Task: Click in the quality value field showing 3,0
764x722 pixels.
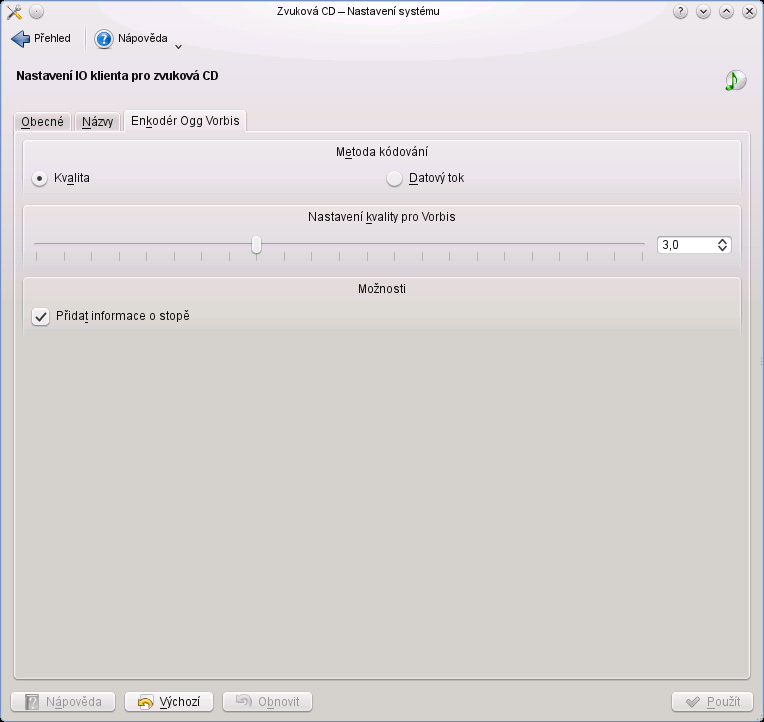Action: (x=686, y=245)
